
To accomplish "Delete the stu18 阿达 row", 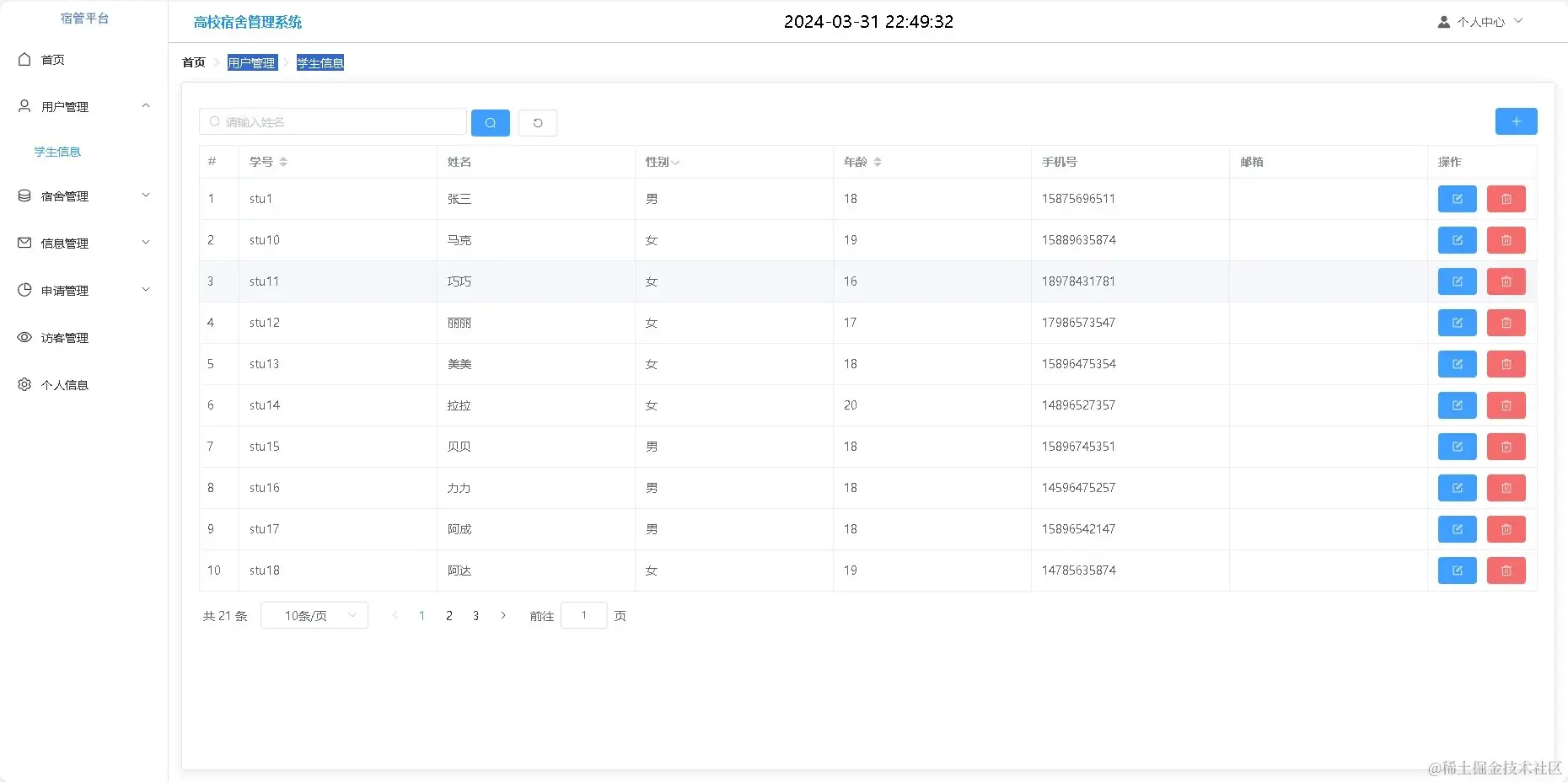I will [x=1506, y=570].
